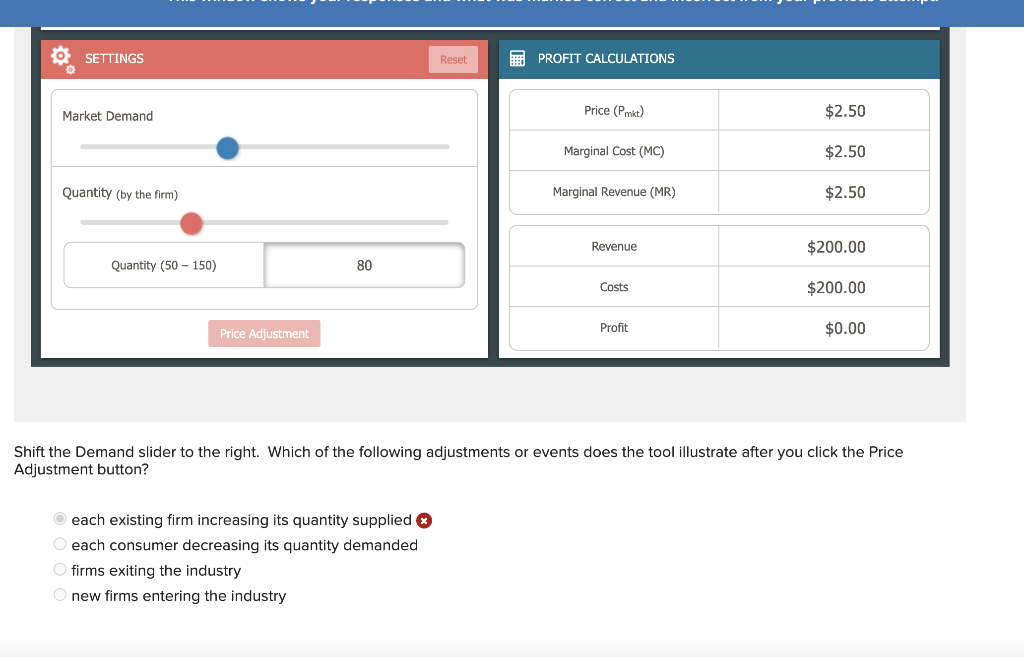Click the red incorrect-answer X icon
Screen dimensions: 1024x657
coord(424,521)
